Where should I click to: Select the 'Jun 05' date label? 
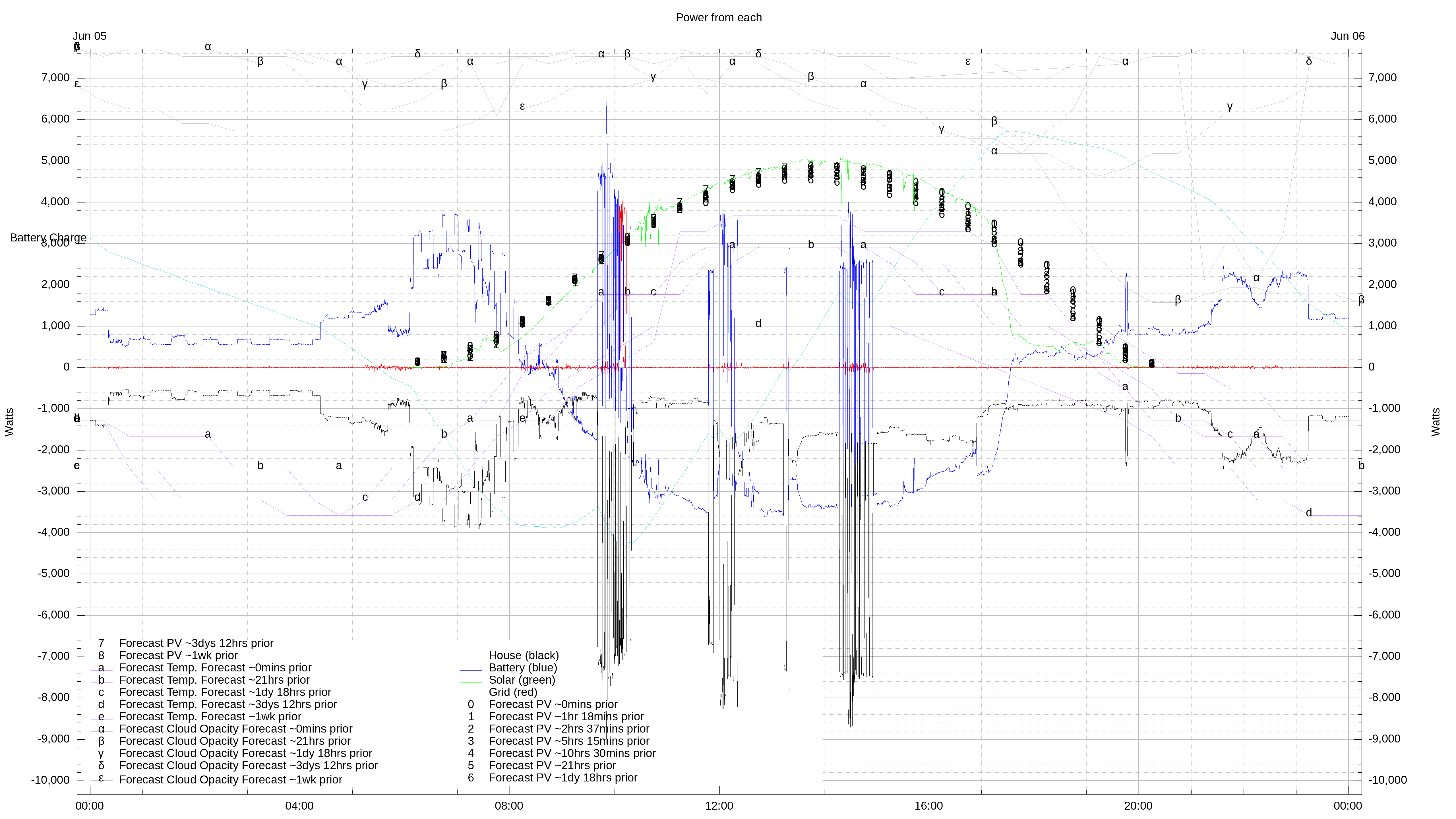point(89,36)
